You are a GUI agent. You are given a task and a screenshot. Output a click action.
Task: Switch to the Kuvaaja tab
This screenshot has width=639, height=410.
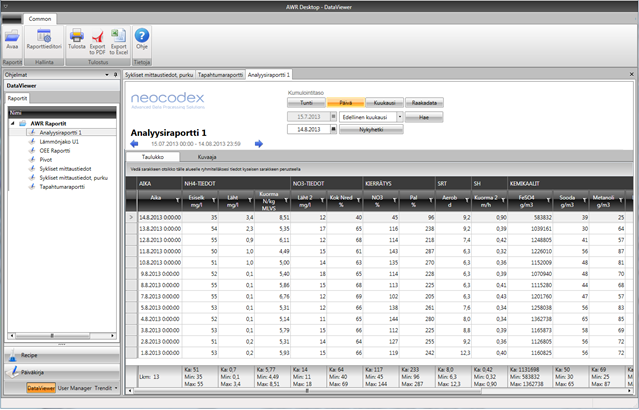pyautogui.click(x=207, y=157)
